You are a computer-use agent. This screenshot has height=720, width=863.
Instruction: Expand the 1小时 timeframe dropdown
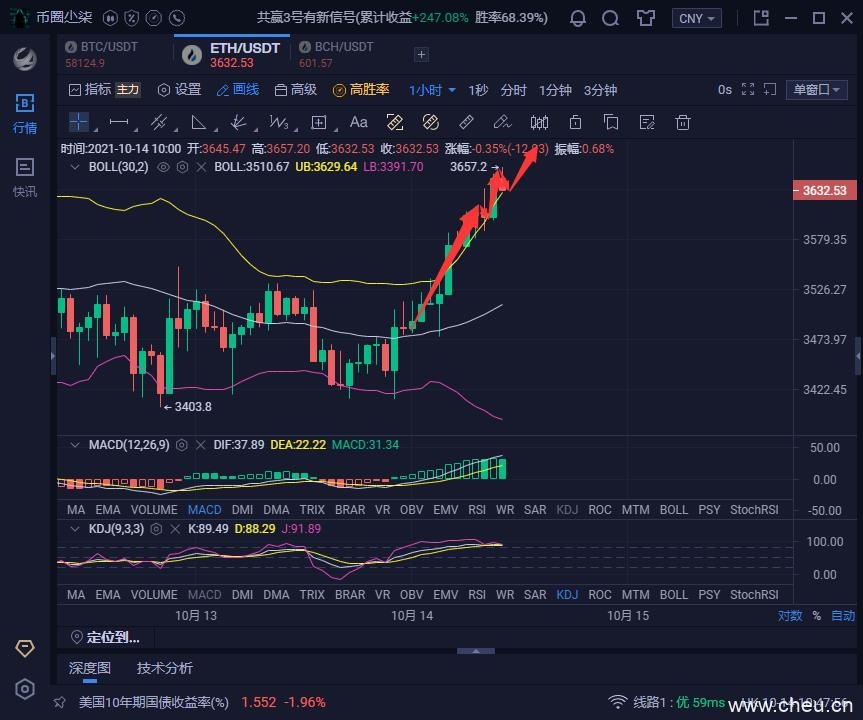(432, 90)
